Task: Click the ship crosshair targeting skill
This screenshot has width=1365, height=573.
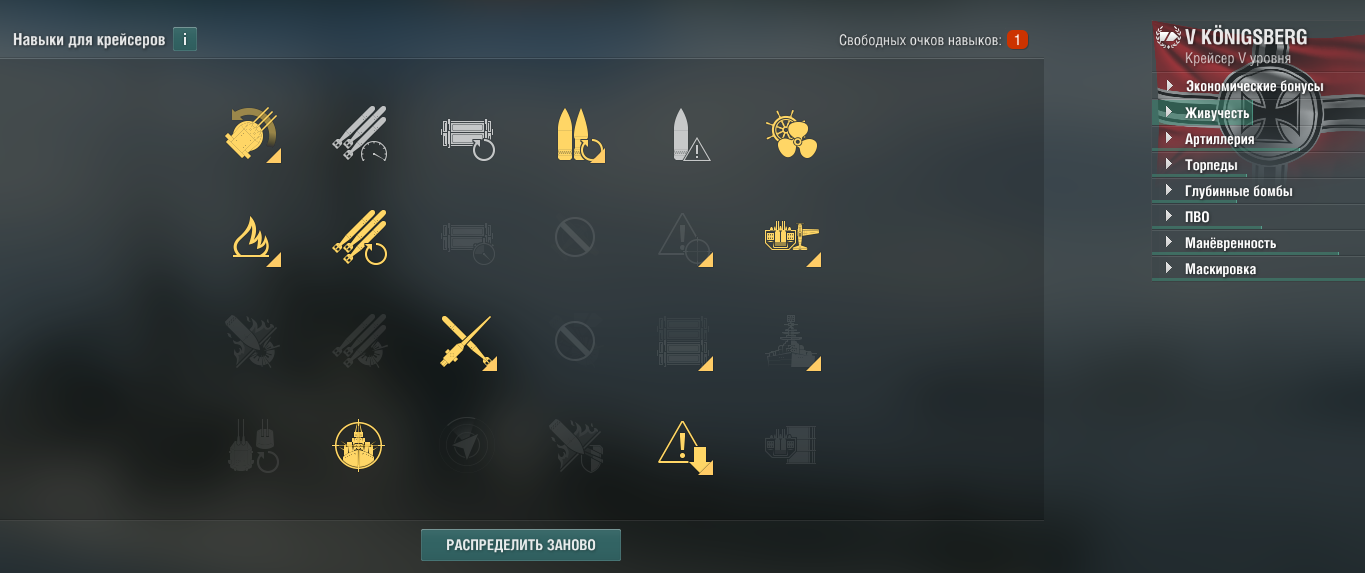Action: click(358, 446)
